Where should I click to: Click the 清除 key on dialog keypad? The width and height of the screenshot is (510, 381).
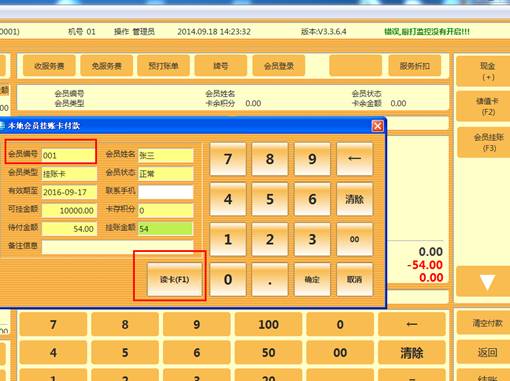point(354,199)
